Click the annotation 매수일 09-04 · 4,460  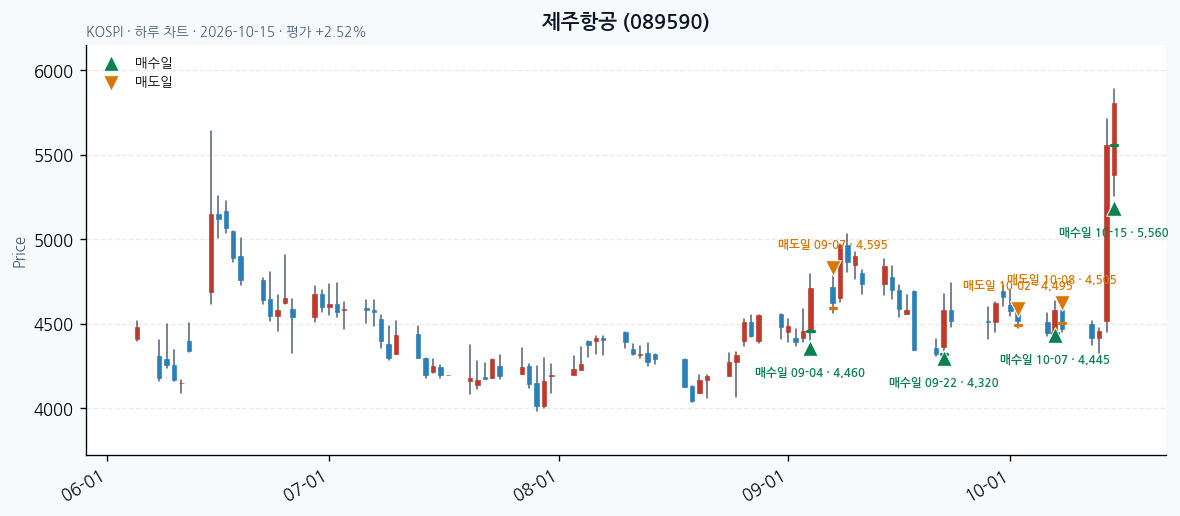810,372
